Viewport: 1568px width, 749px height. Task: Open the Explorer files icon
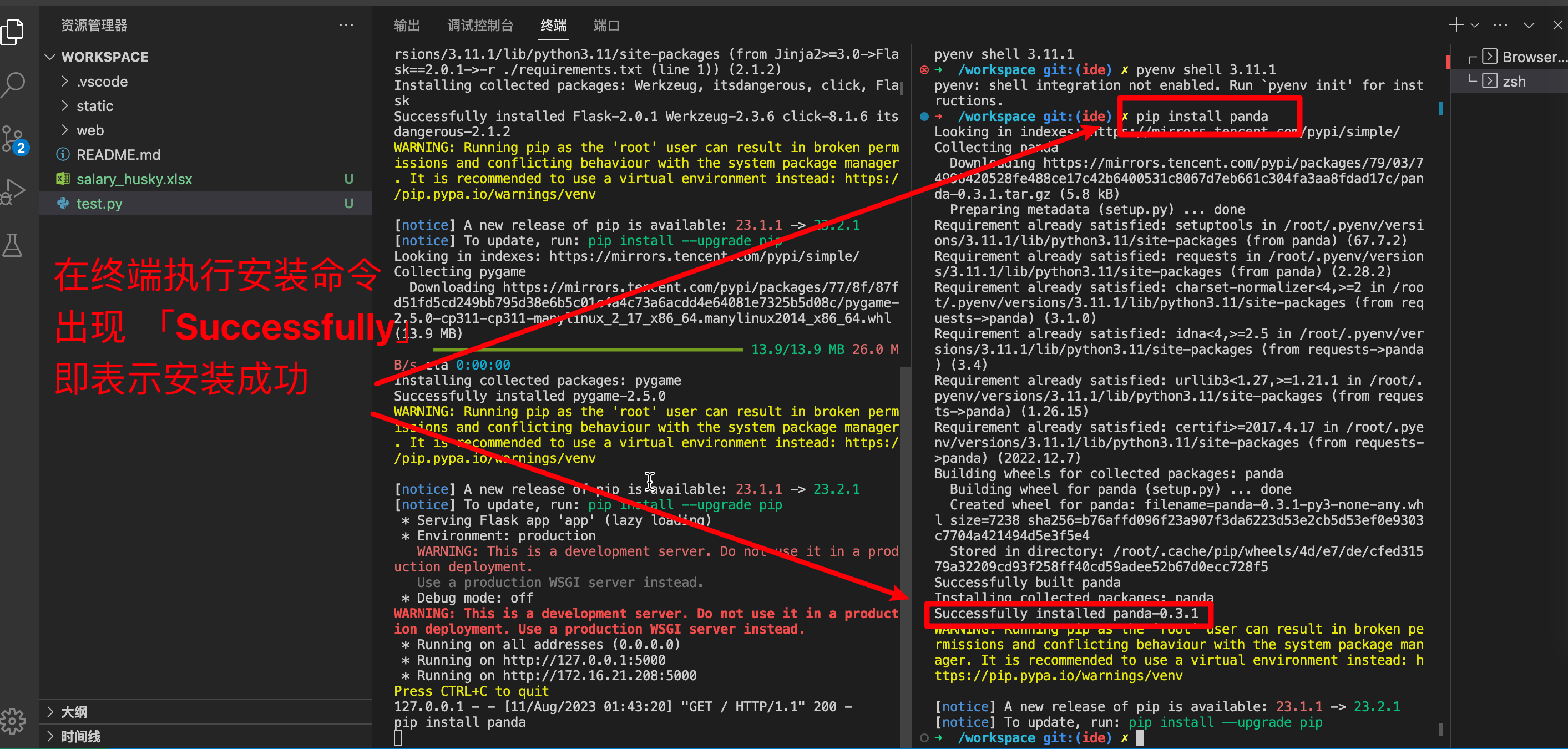13,32
